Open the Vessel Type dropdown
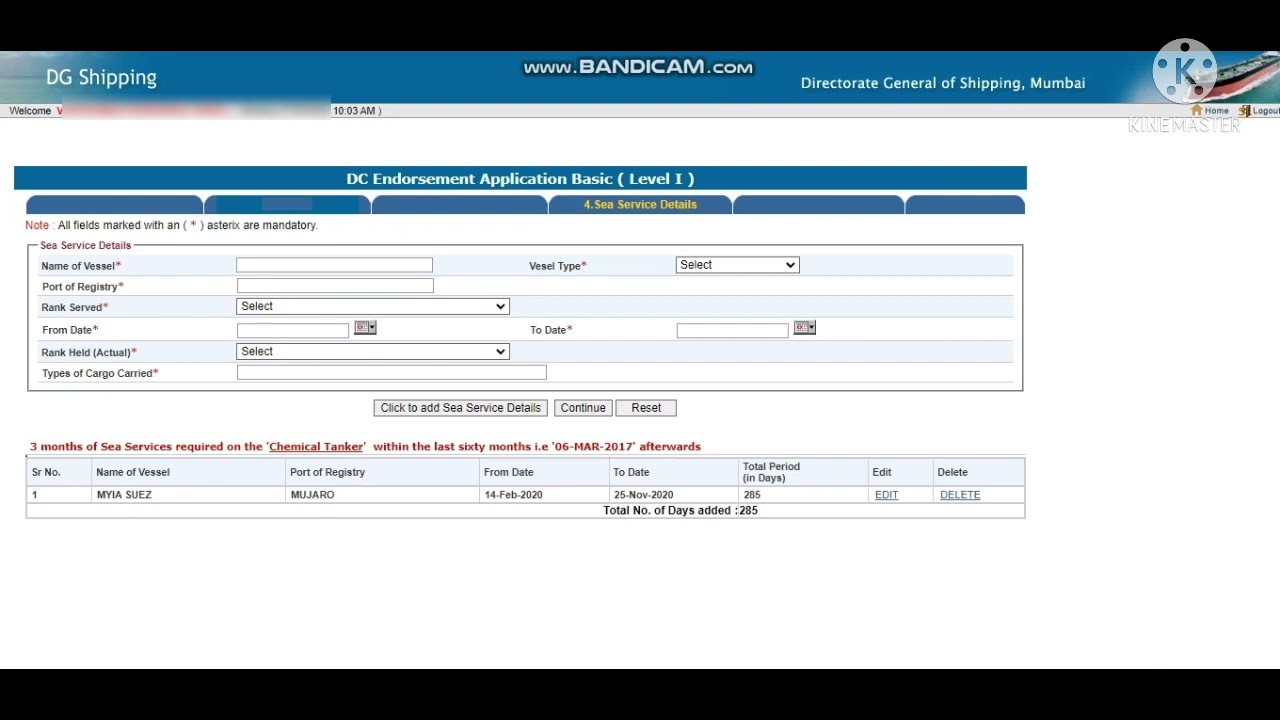The image size is (1280, 720). (x=737, y=265)
